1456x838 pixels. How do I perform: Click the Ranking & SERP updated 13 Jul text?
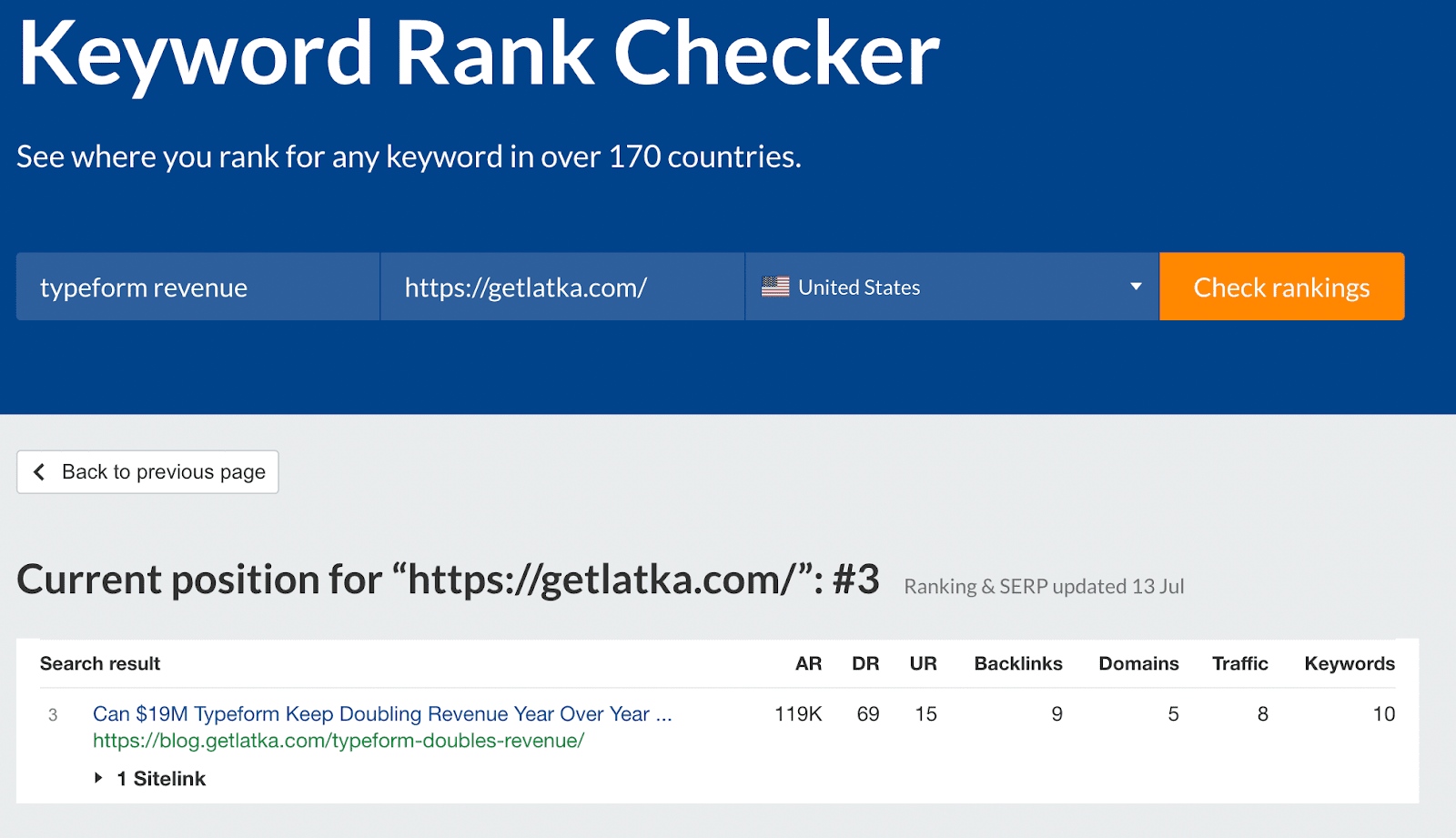[1044, 587]
